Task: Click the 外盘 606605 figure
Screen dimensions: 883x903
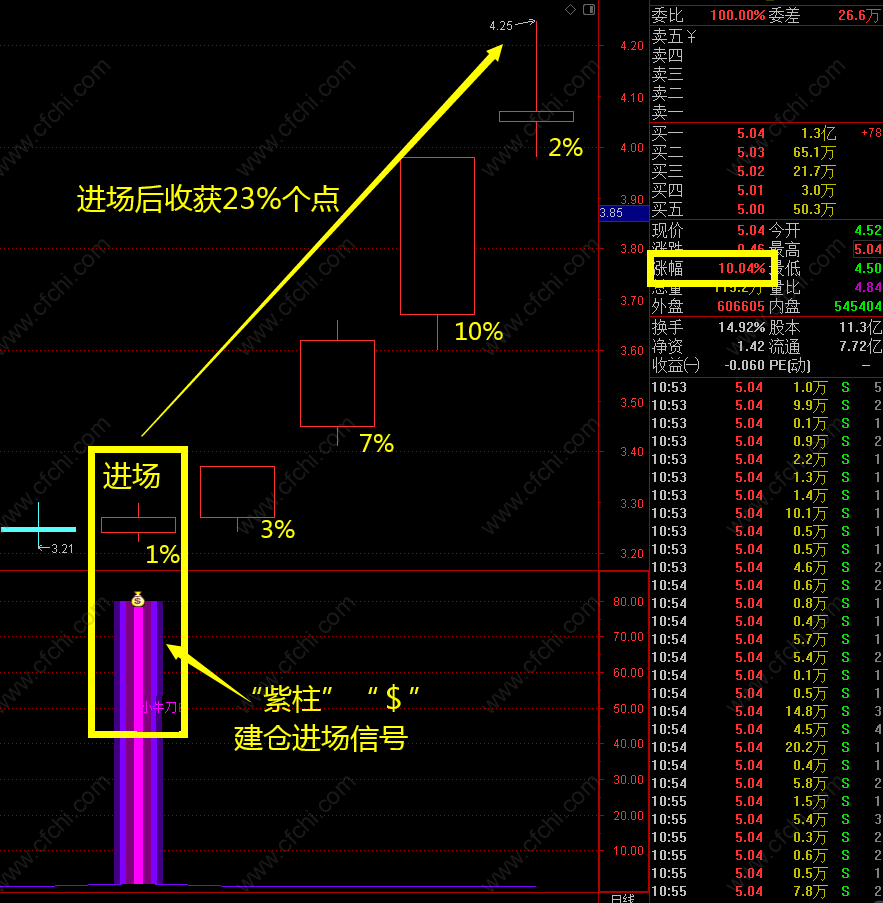Action: (x=741, y=306)
